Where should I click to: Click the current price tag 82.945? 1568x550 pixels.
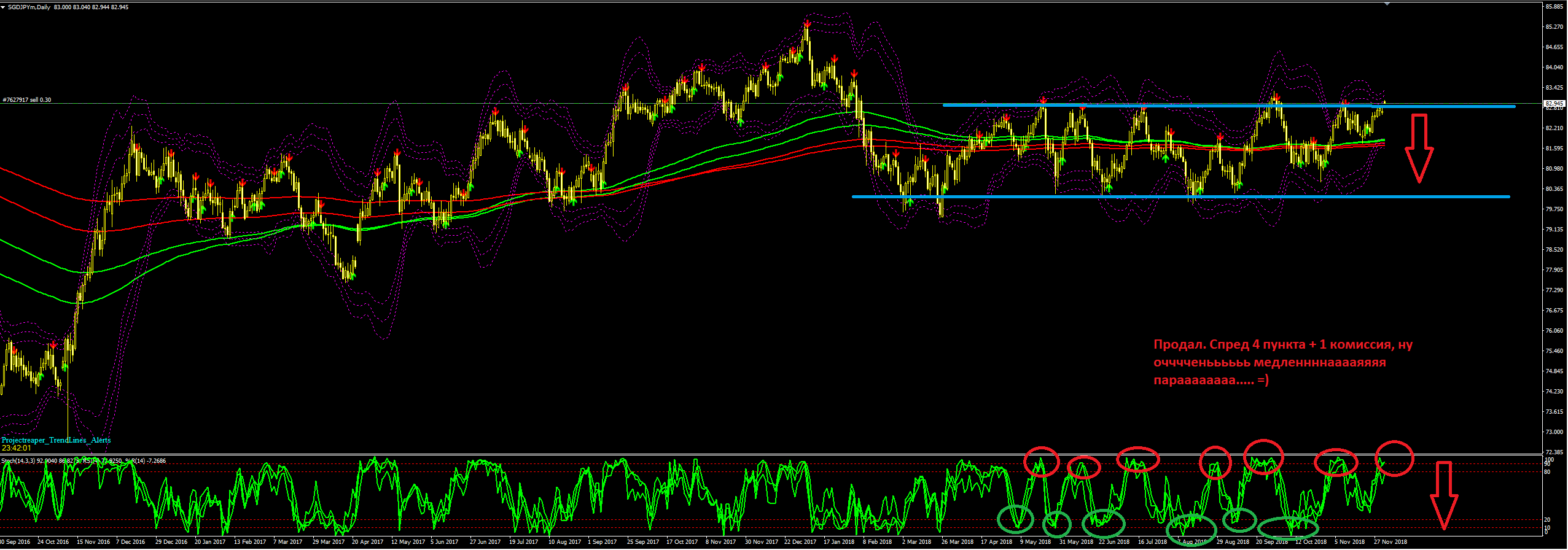click(1554, 103)
